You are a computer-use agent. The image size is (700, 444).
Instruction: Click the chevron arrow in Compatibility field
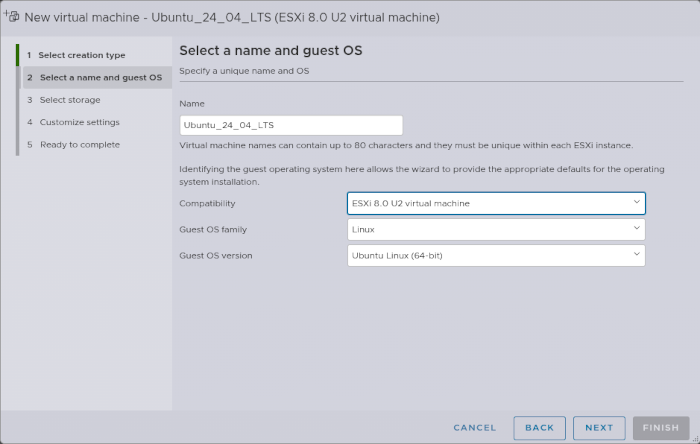point(636,203)
